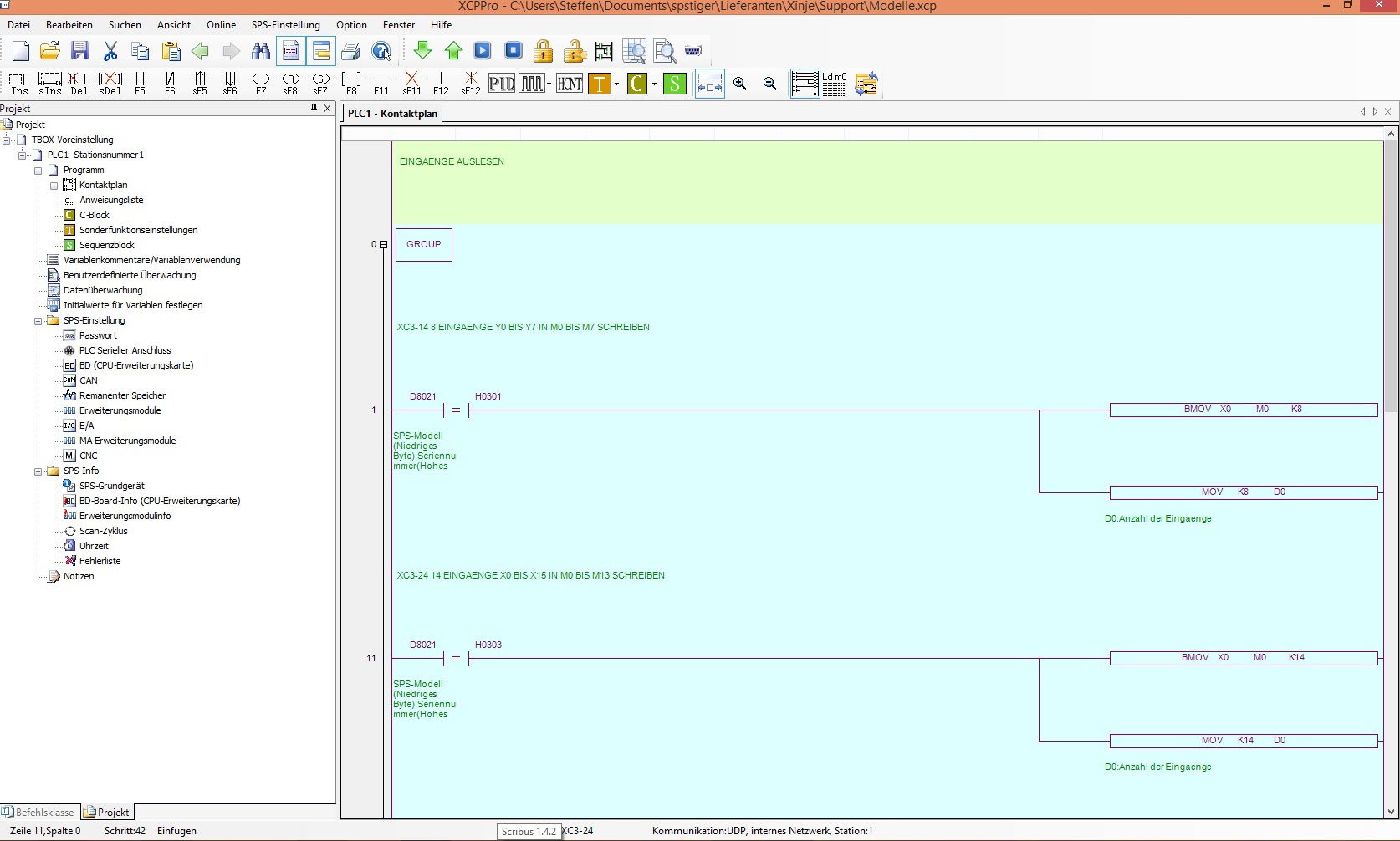The image size is (1400, 841).
Task: Toggle the ladder diagram view button
Action: pyautogui.click(x=805, y=84)
